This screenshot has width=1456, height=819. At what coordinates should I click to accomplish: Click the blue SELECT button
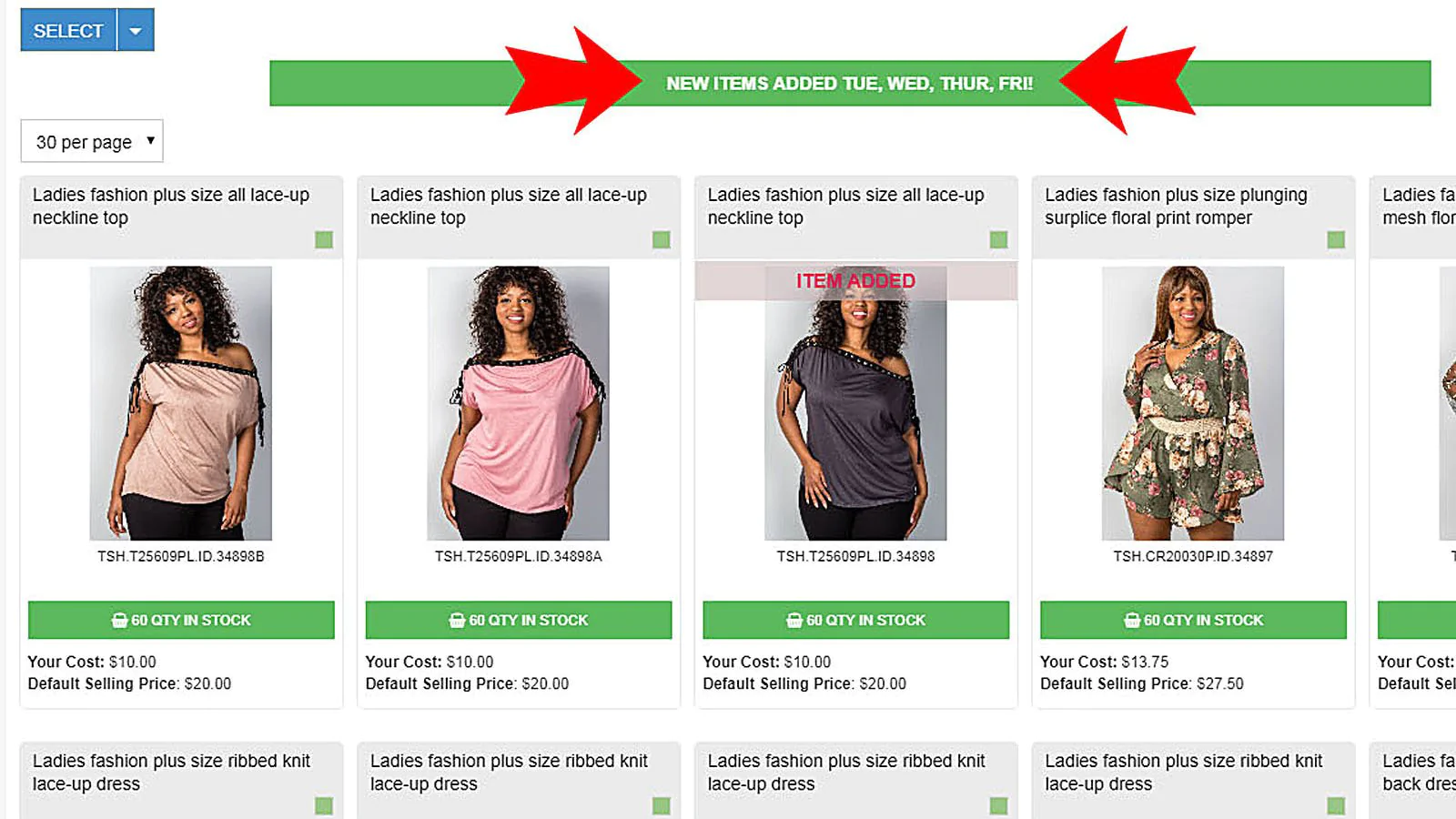68,30
